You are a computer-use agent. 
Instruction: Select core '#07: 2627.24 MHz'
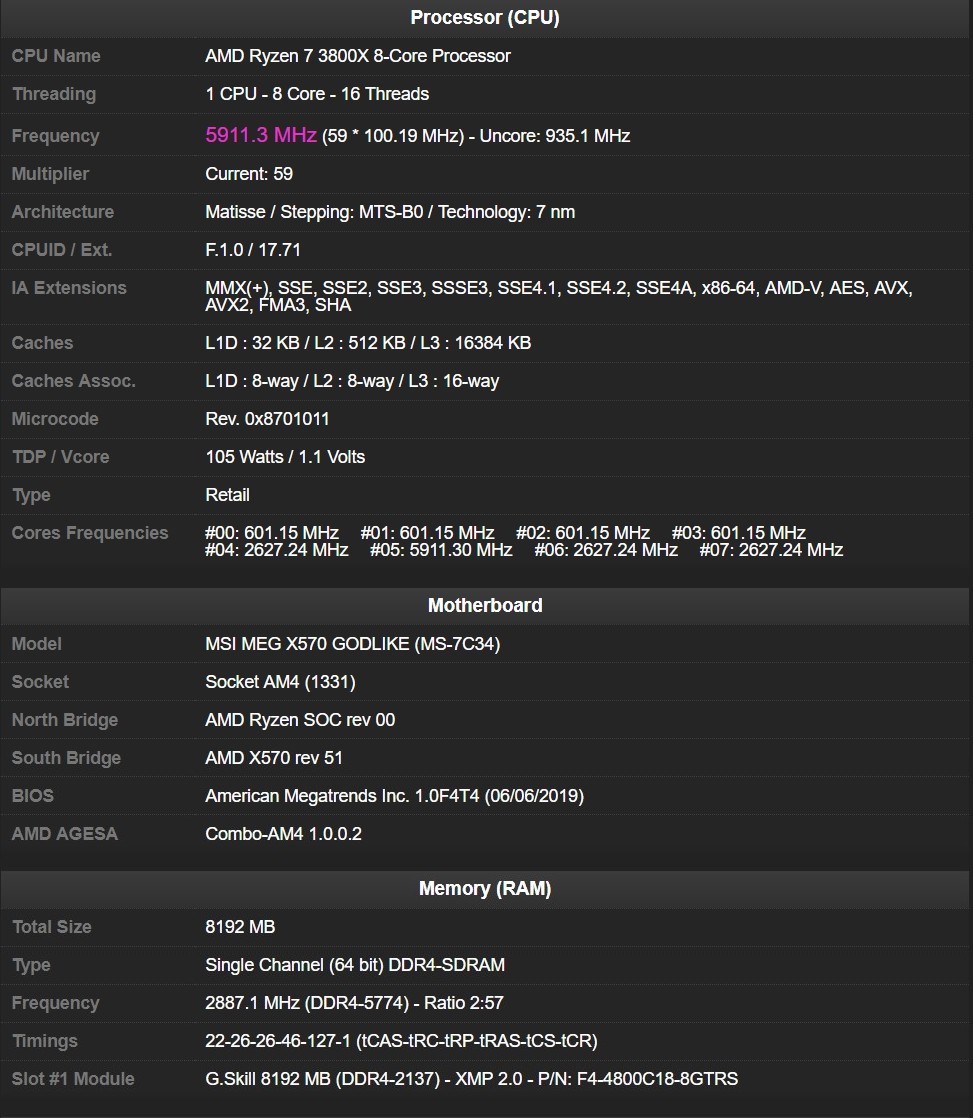(771, 550)
